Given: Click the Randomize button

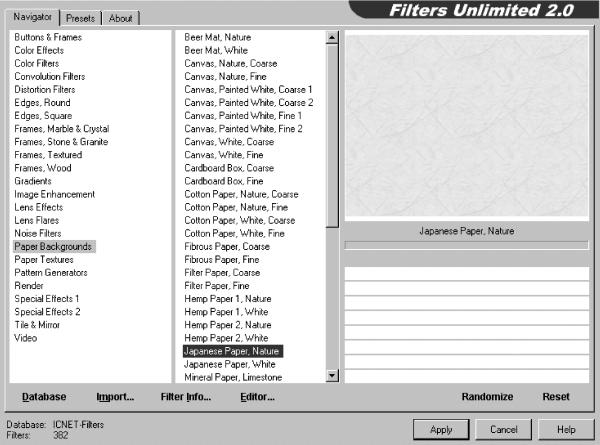Looking at the screenshot, I should (x=487, y=396).
